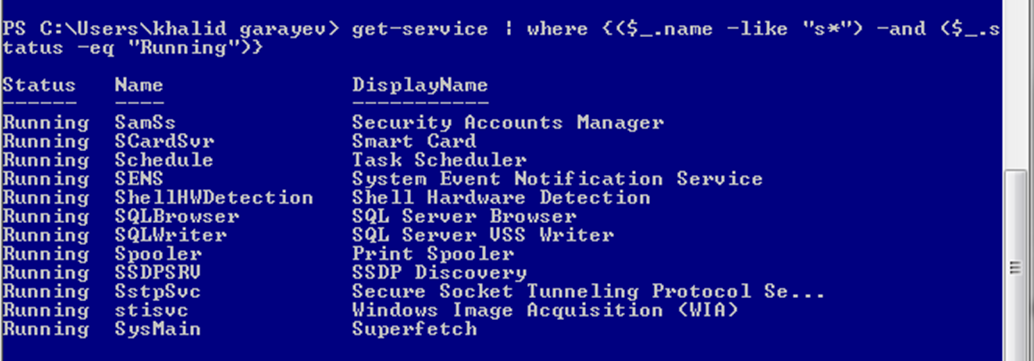Click the vertical scrollbar track above thumb
This screenshot has width=1034, height=361.
pyautogui.click(x=1018, y=82)
